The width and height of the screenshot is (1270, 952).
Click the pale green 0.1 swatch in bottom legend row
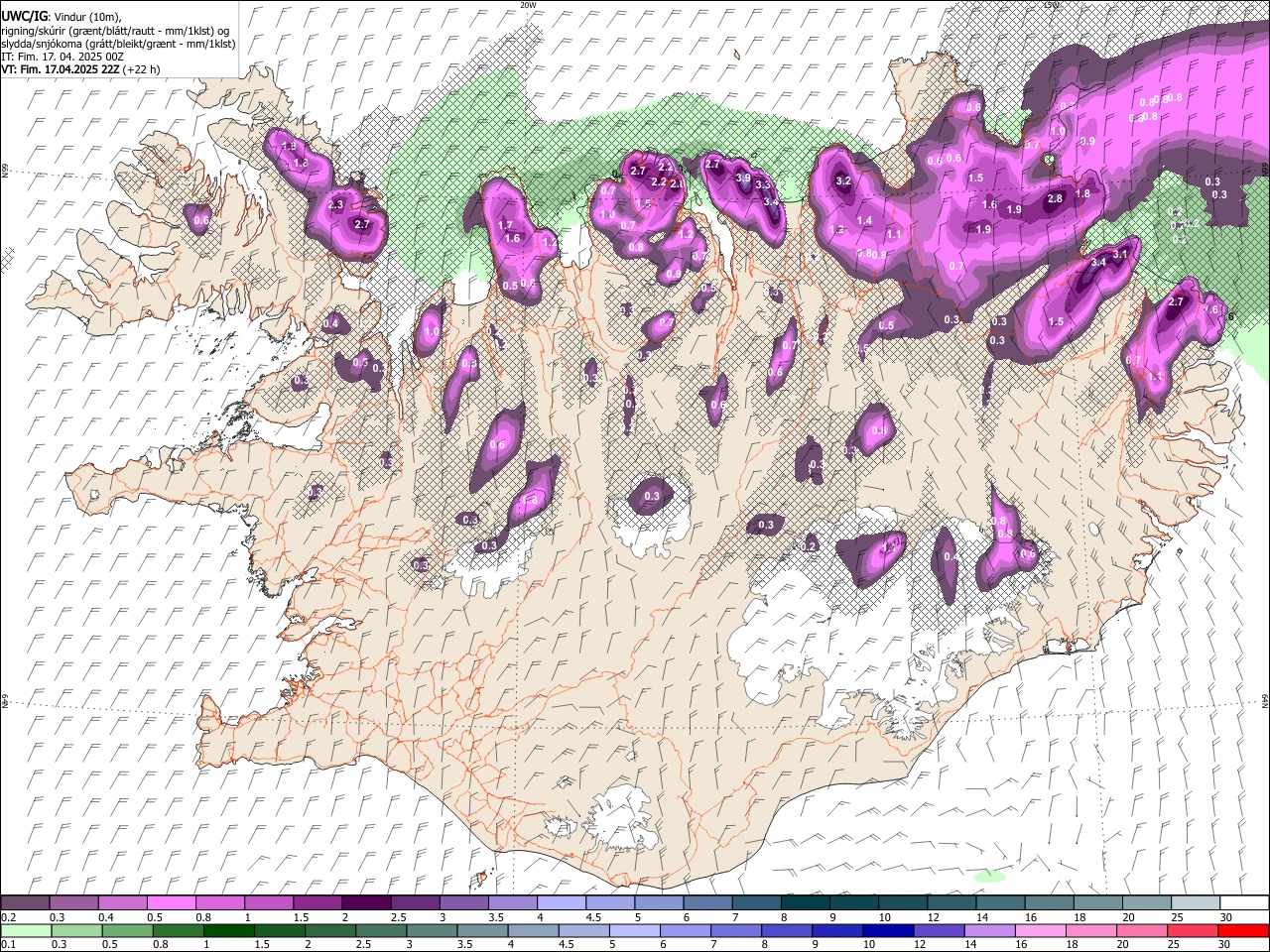point(26,930)
